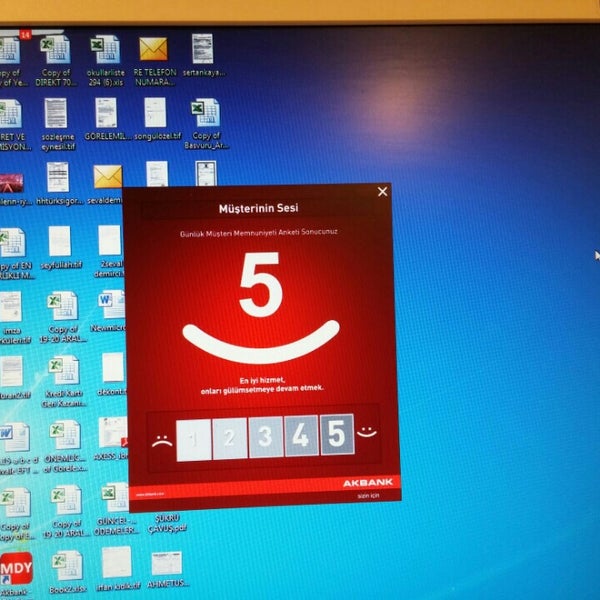The image size is (600, 600).
Task: Open the Copy of DIREKT 70 Excel file
Action: (56, 60)
